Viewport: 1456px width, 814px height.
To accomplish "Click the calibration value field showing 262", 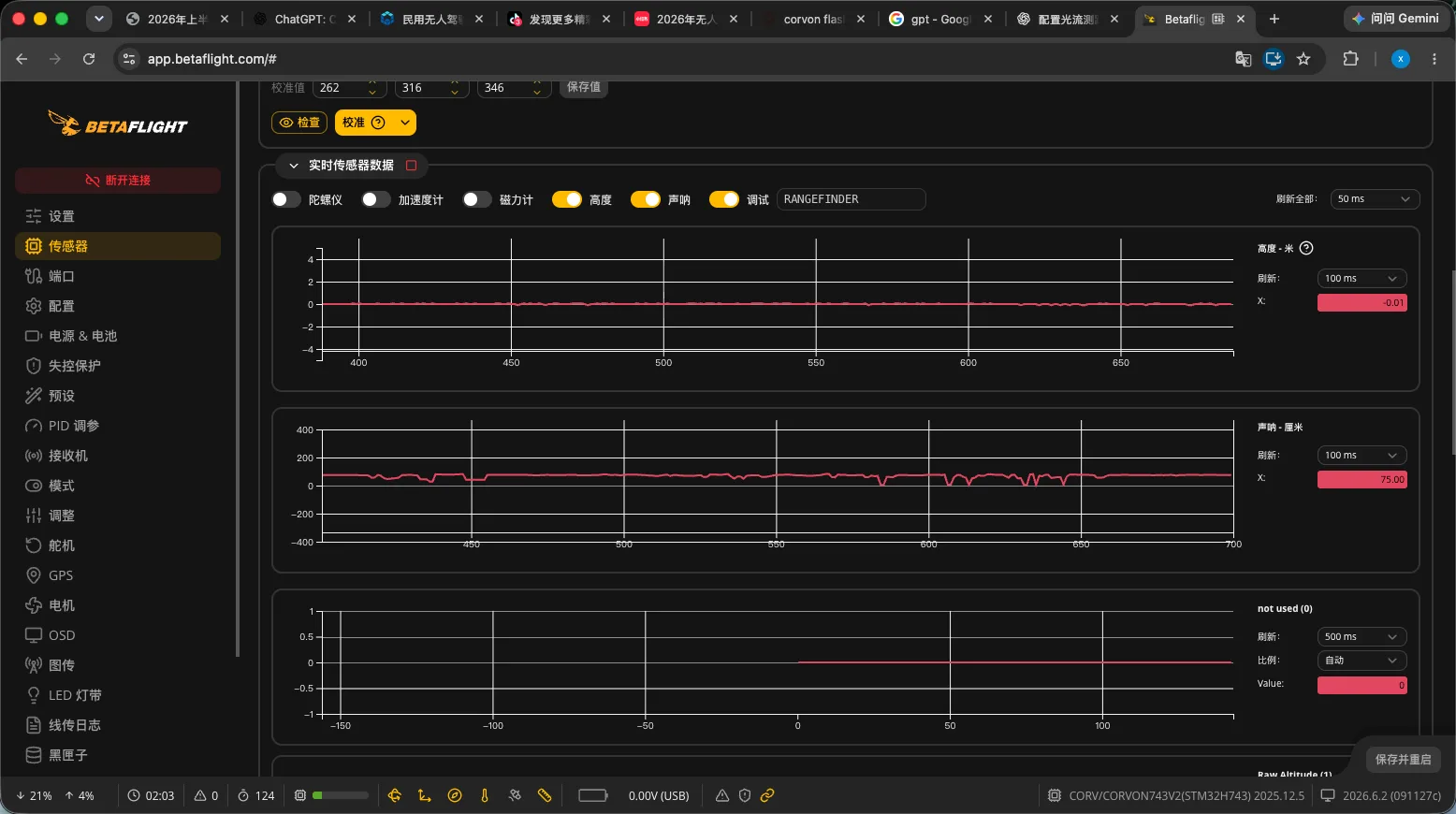I will point(349,88).
